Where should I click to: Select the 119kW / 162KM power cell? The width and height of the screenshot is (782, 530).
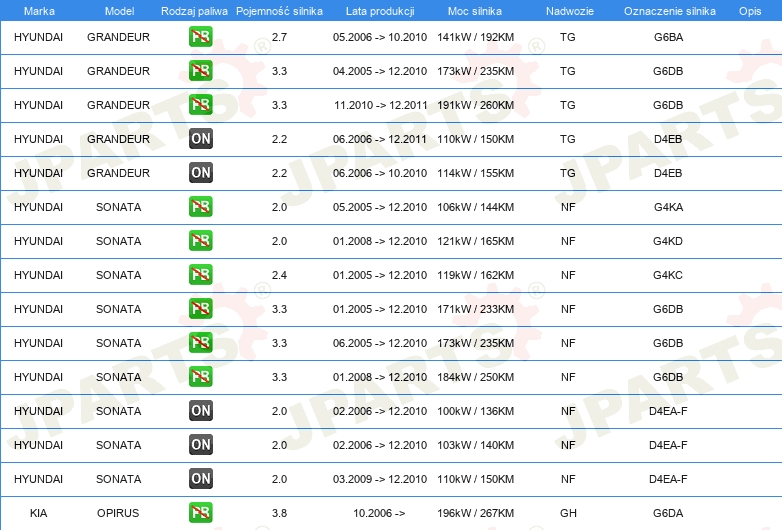[x=475, y=275]
